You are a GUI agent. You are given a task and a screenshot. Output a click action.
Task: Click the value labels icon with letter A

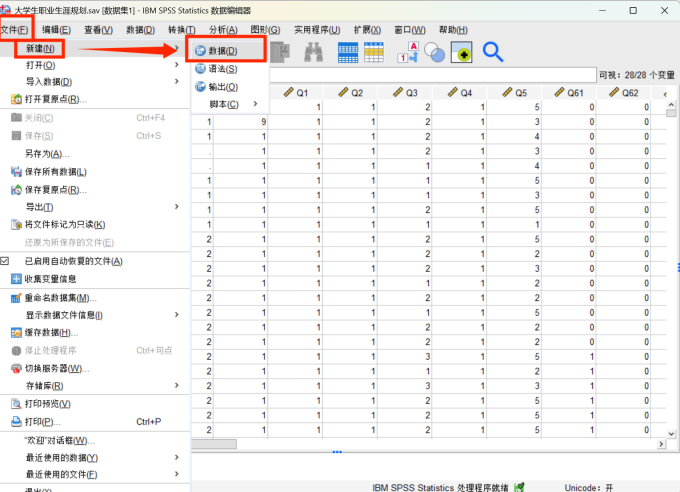(x=410, y=52)
